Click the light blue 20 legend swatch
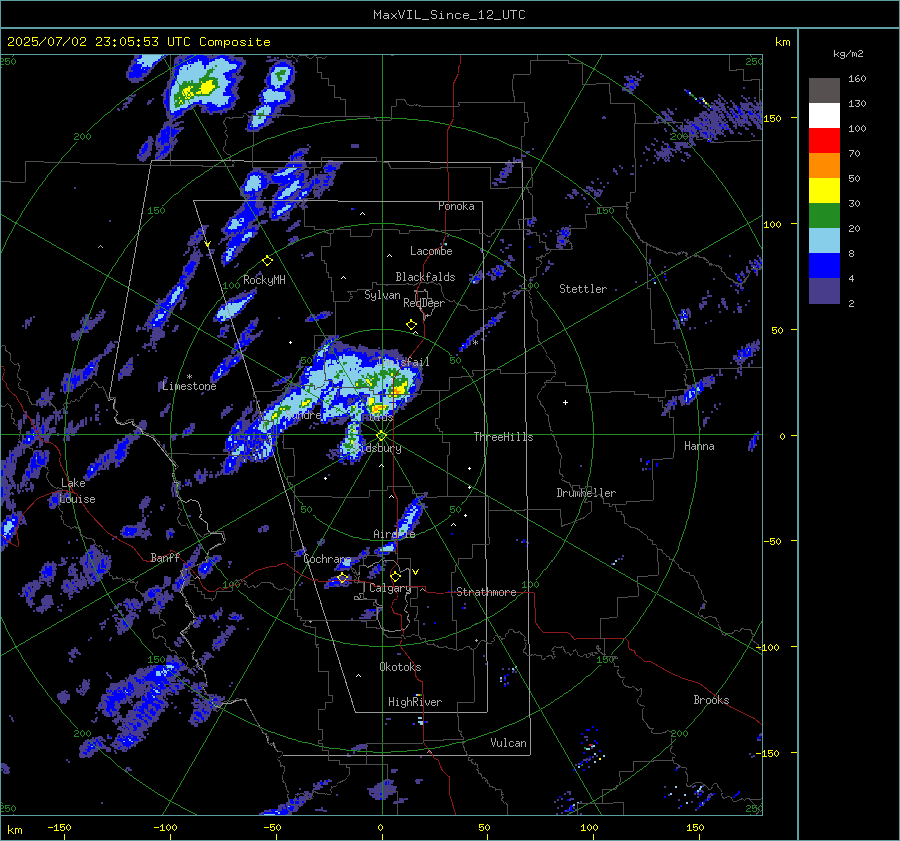The width and height of the screenshot is (900, 841). pos(824,241)
